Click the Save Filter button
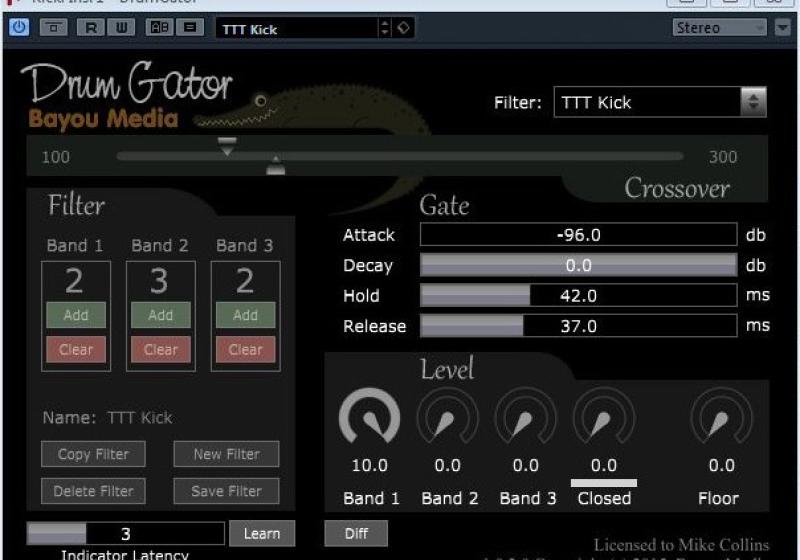 [227, 491]
